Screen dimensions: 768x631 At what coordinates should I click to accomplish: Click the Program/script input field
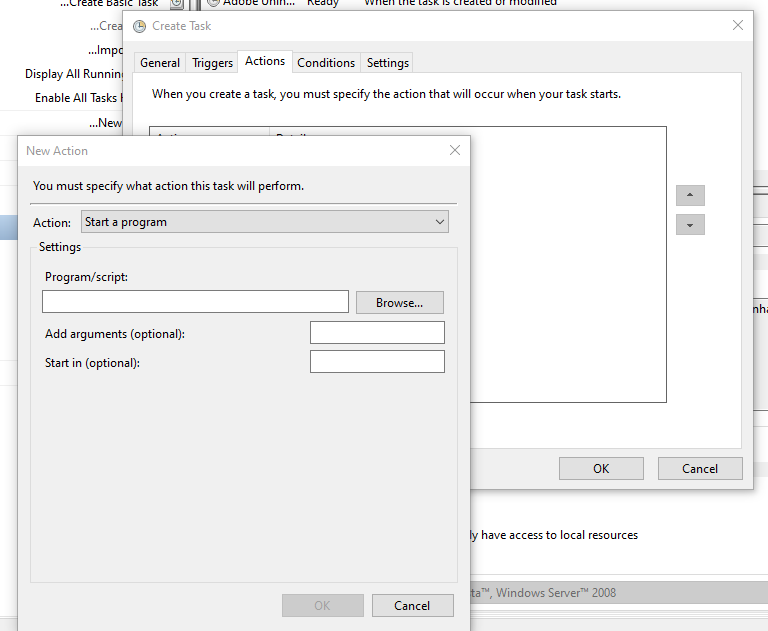pyautogui.click(x=195, y=302)
